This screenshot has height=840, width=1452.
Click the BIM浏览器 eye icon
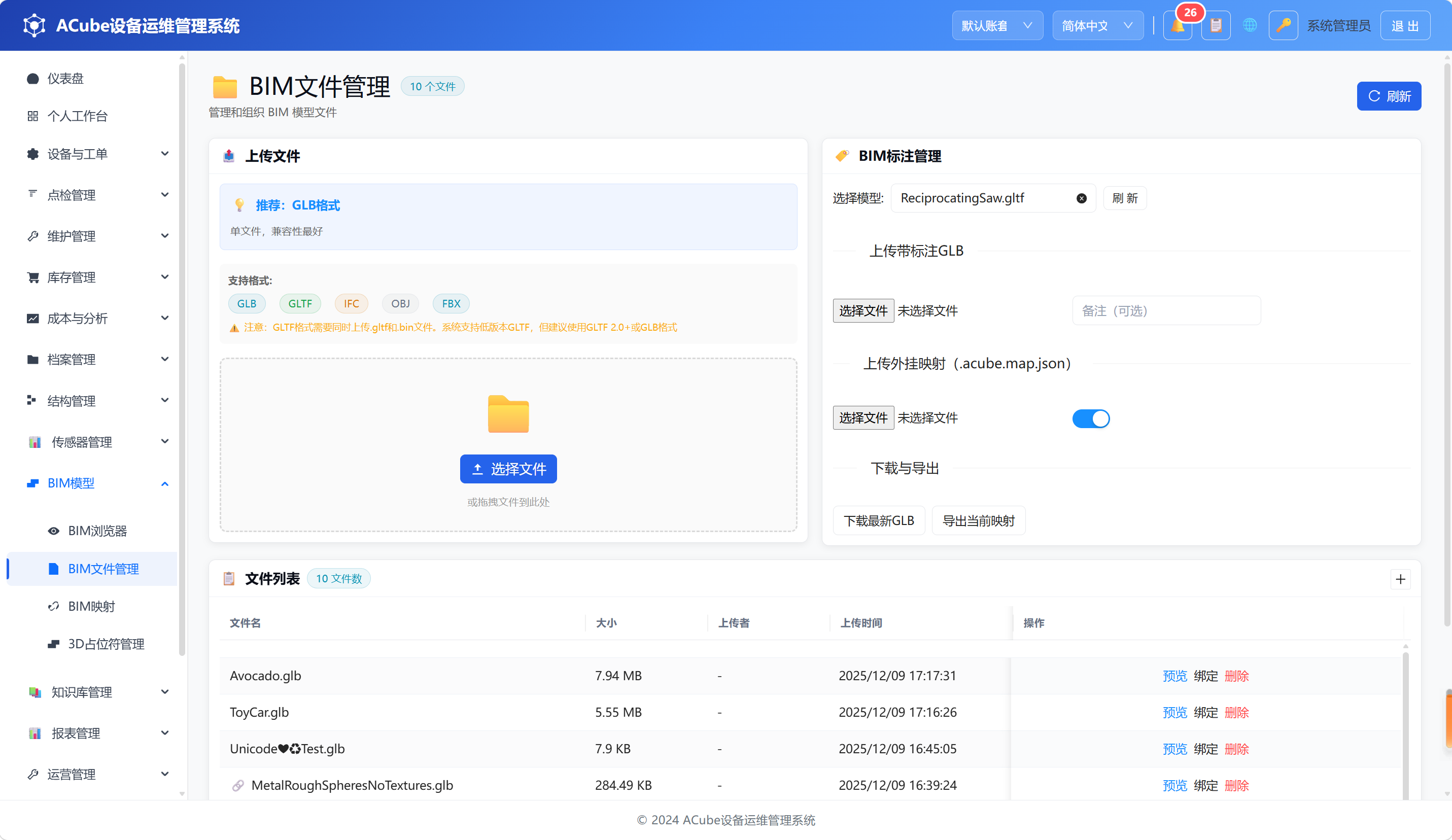tap(54, 531)
